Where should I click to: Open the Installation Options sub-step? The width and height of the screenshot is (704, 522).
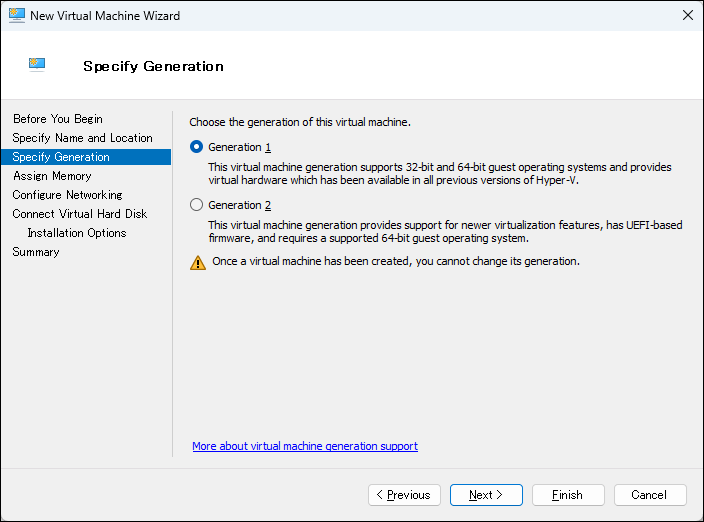tap(77, 233)
